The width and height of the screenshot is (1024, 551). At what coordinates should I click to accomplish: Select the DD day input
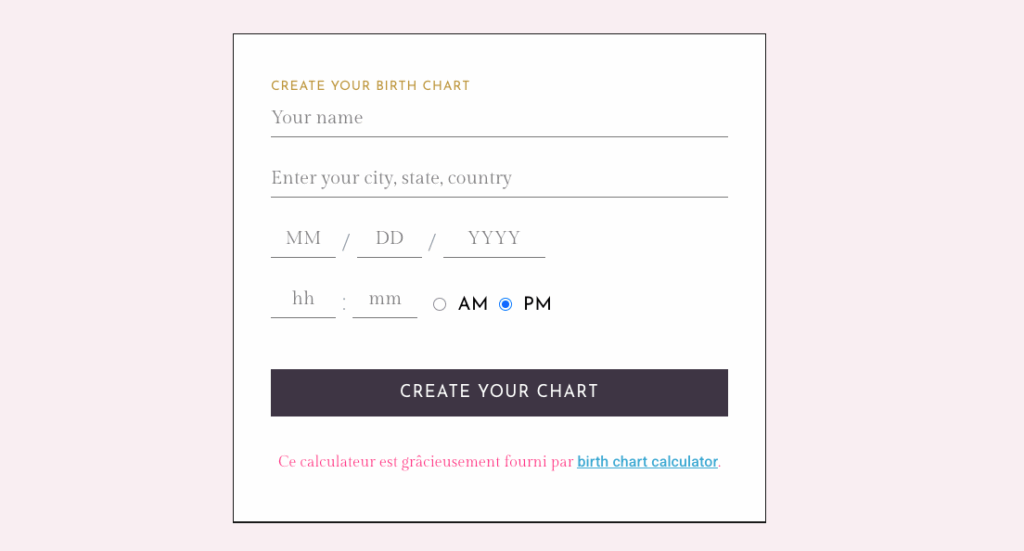coord(389,239)
